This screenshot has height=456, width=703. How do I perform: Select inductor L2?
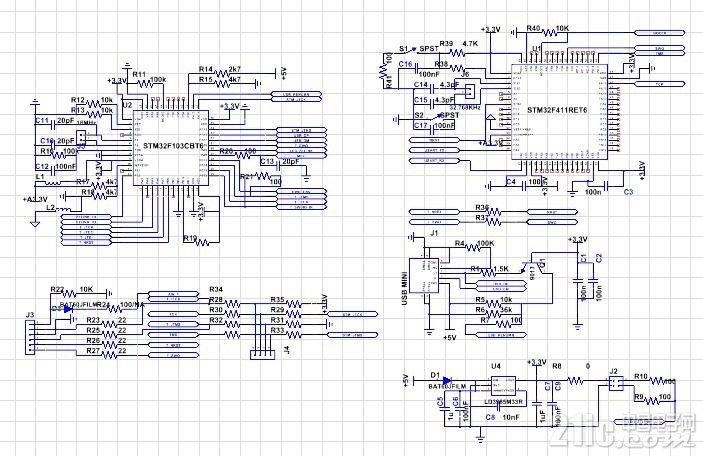point(63,209)
